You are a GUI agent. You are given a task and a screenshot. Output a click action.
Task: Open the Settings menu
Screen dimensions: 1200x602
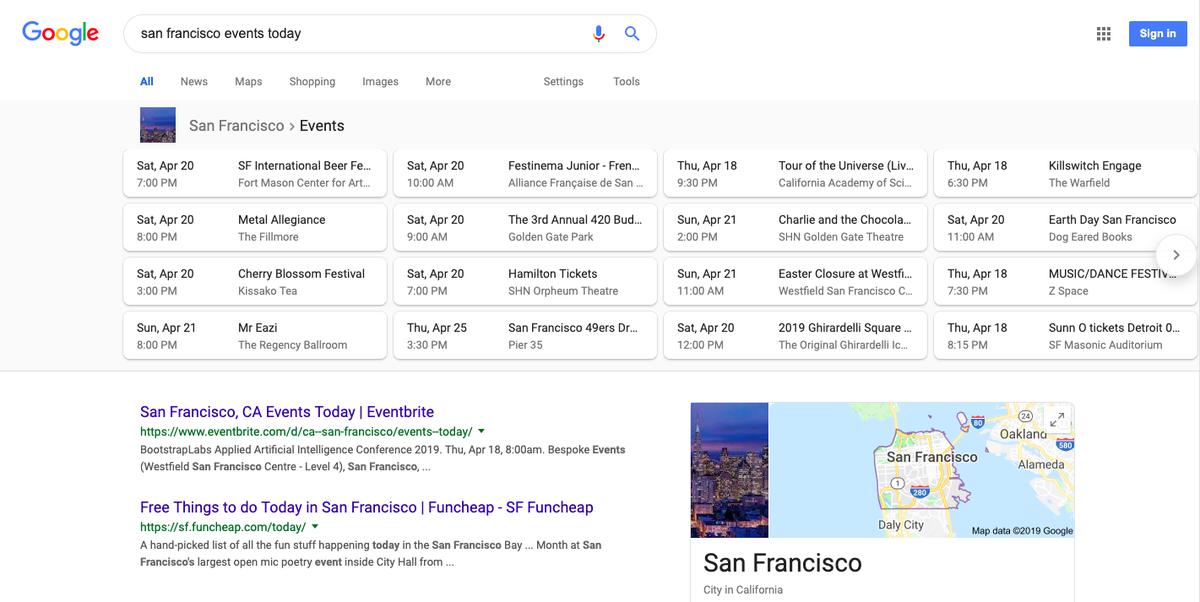click(x=563, y=81)
